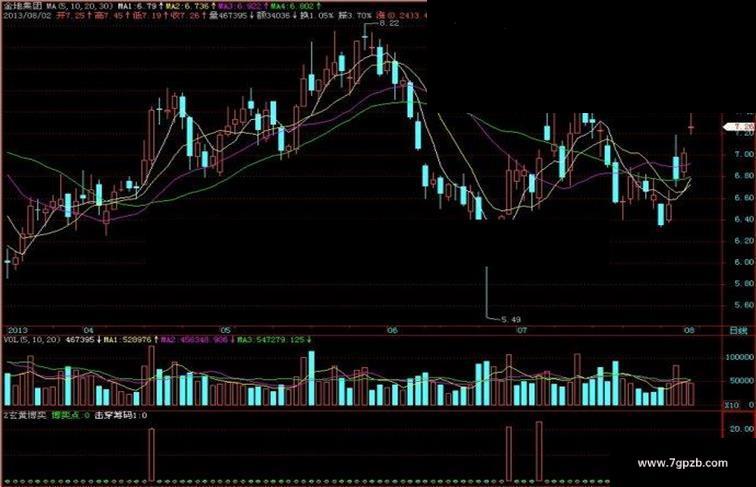Click the 04 month axis label
The height and width of the screenshot is (487, 756).
tap(88, 331)
